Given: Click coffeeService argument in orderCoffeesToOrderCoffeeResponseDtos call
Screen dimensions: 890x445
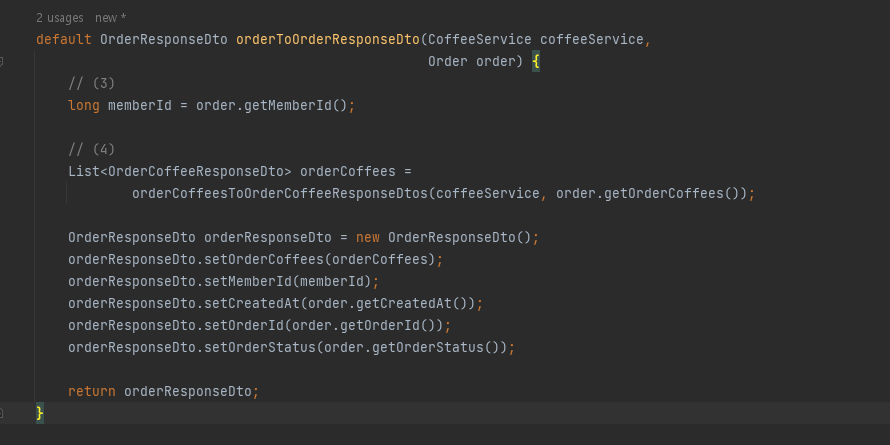Looking at the screenshot, I should click(488, 194).
